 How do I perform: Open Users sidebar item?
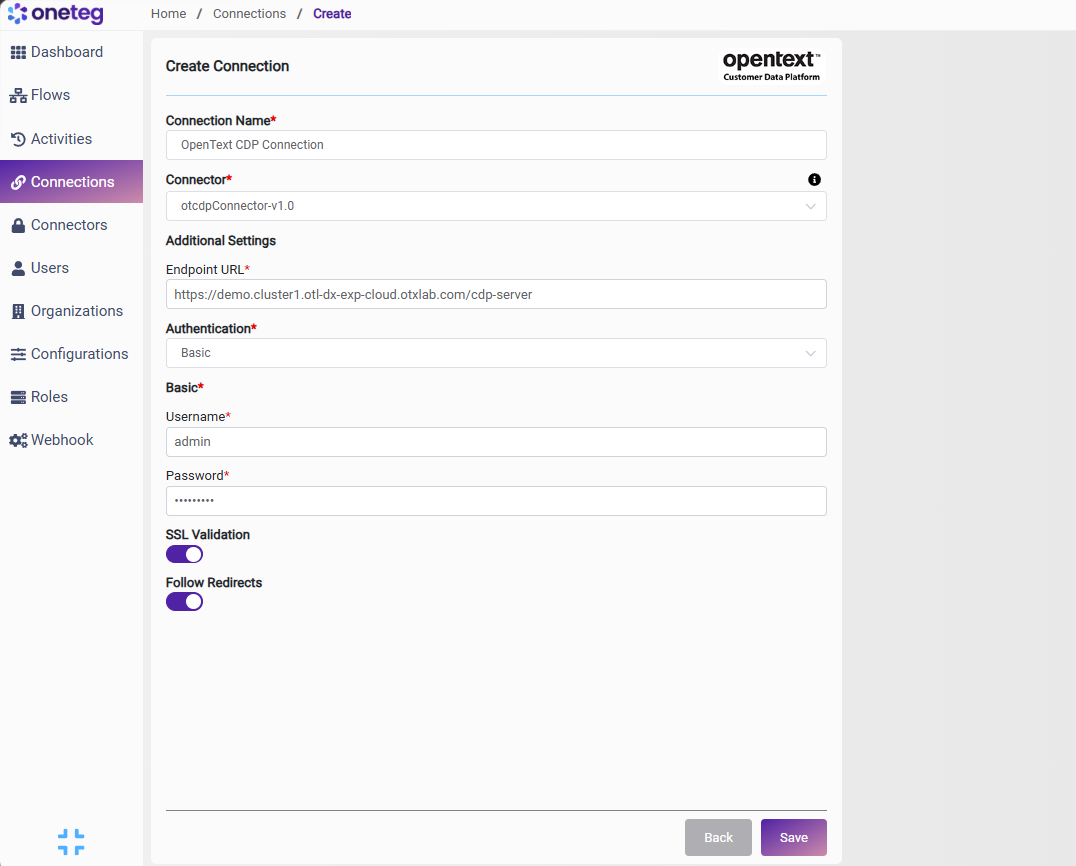coord(71,268)
